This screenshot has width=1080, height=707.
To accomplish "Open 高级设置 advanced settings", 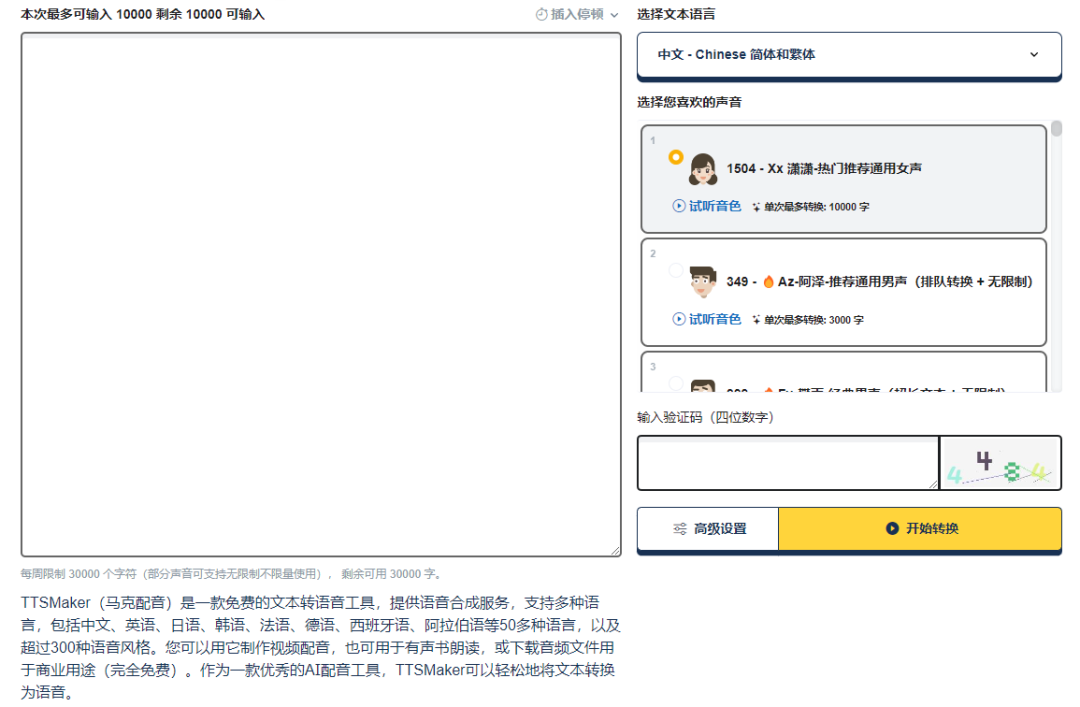I will point(708,529).
